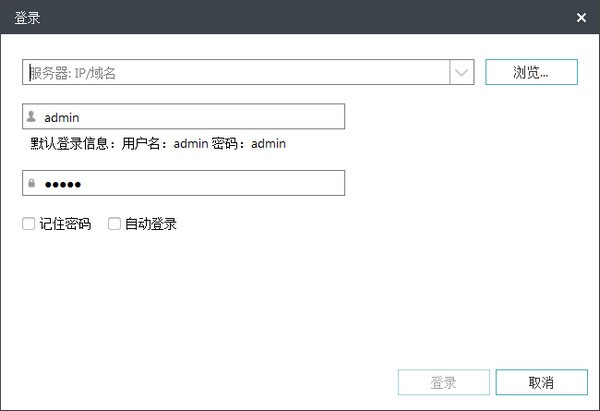Click the 服务器: IP/域名 server address field
600x411 pixels.
(236, 72)
